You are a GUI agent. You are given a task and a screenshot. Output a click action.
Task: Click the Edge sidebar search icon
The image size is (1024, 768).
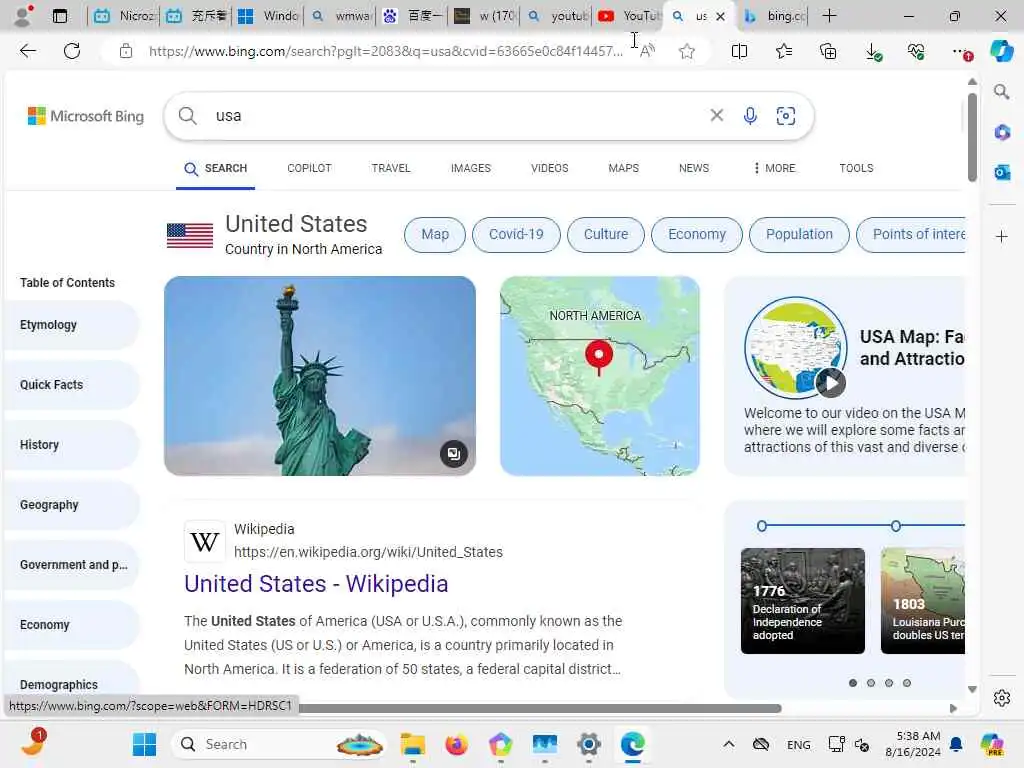click(x=1002, y=92)
